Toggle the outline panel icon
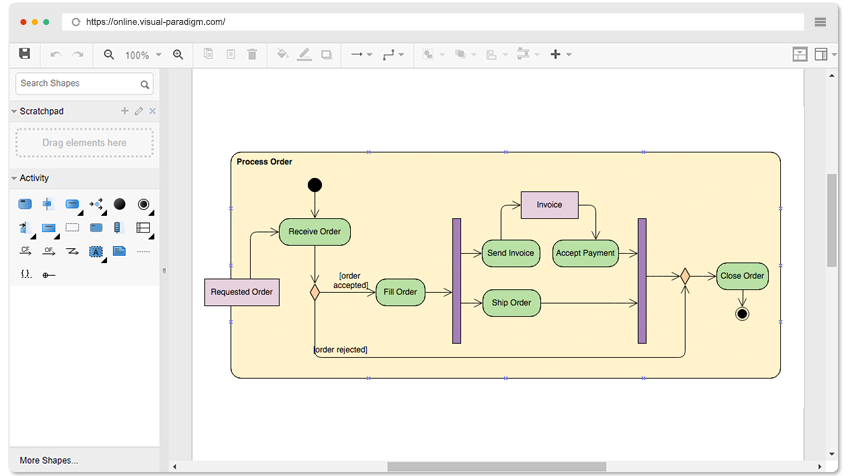The height and width of the screenshot is (476, 848). [x=800, y=54]
